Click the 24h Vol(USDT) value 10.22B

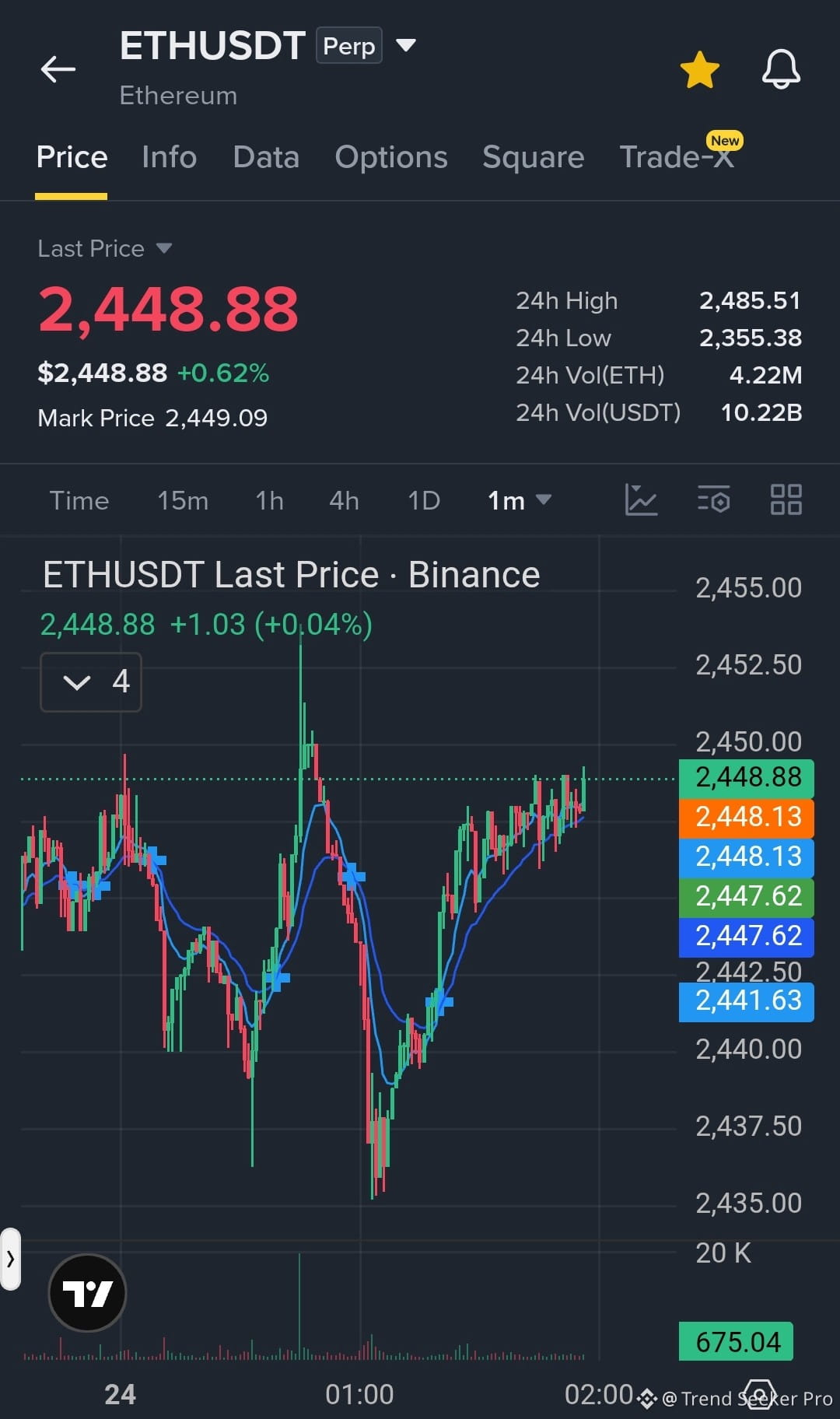click(x=761, y=412)
